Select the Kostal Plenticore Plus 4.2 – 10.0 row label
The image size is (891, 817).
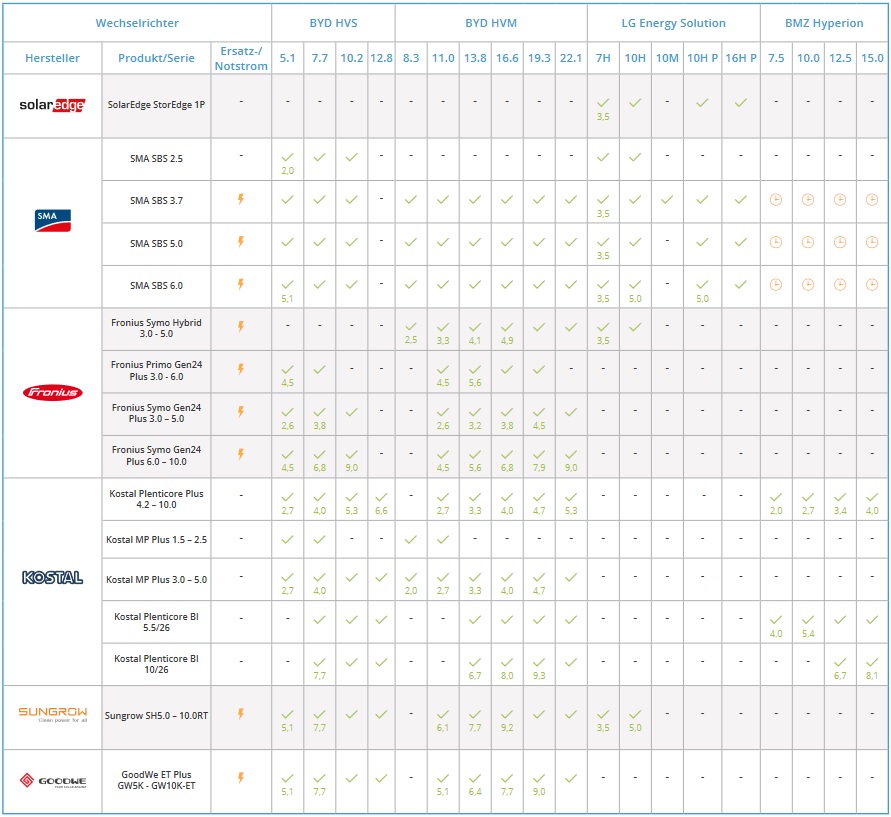coord(156,499)
